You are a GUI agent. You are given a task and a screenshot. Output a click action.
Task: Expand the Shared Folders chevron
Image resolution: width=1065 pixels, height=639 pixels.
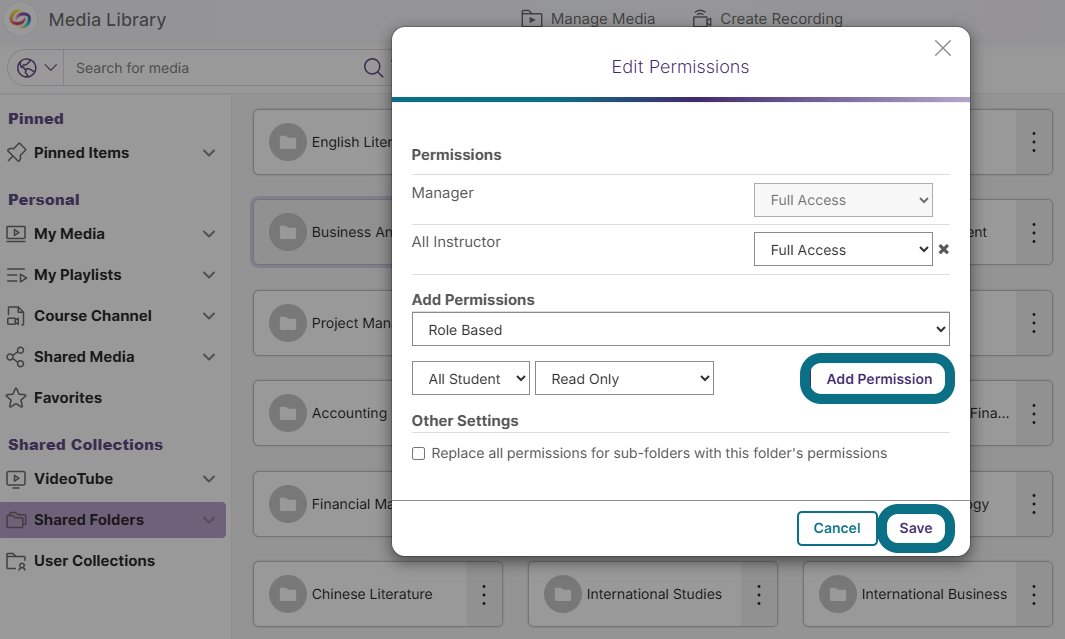click(x=209, y=519)
